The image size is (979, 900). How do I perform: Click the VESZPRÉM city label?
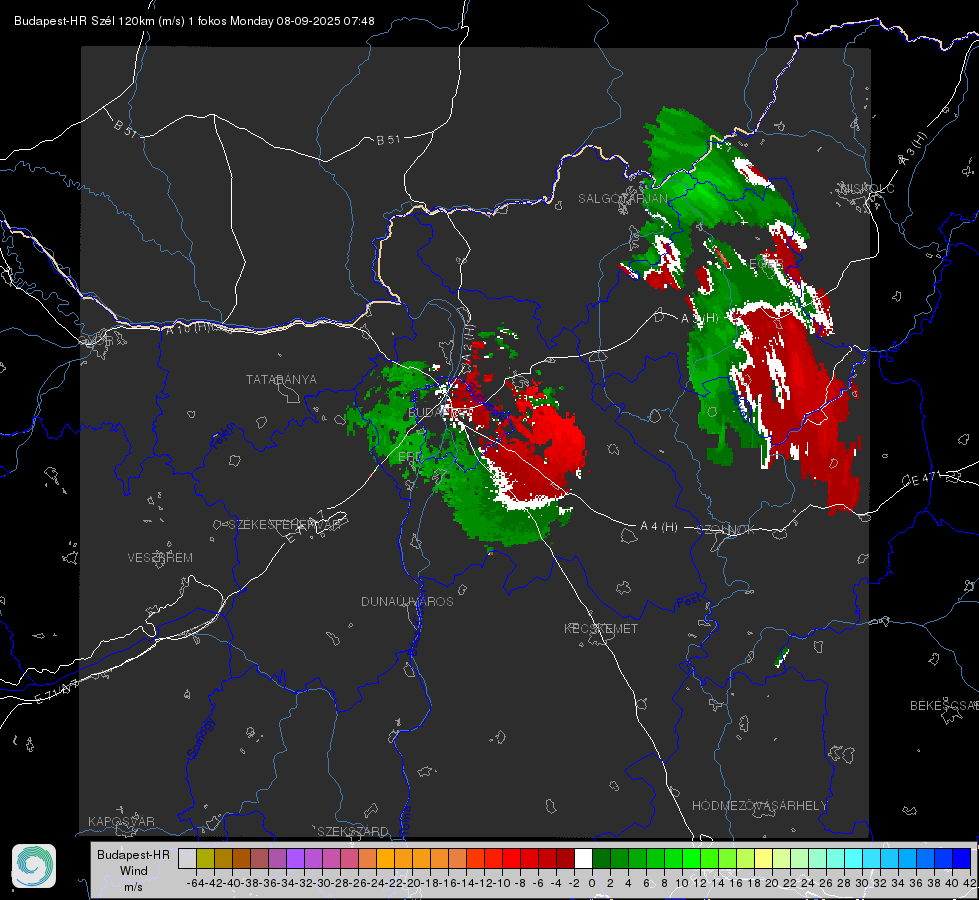[160, 558]
